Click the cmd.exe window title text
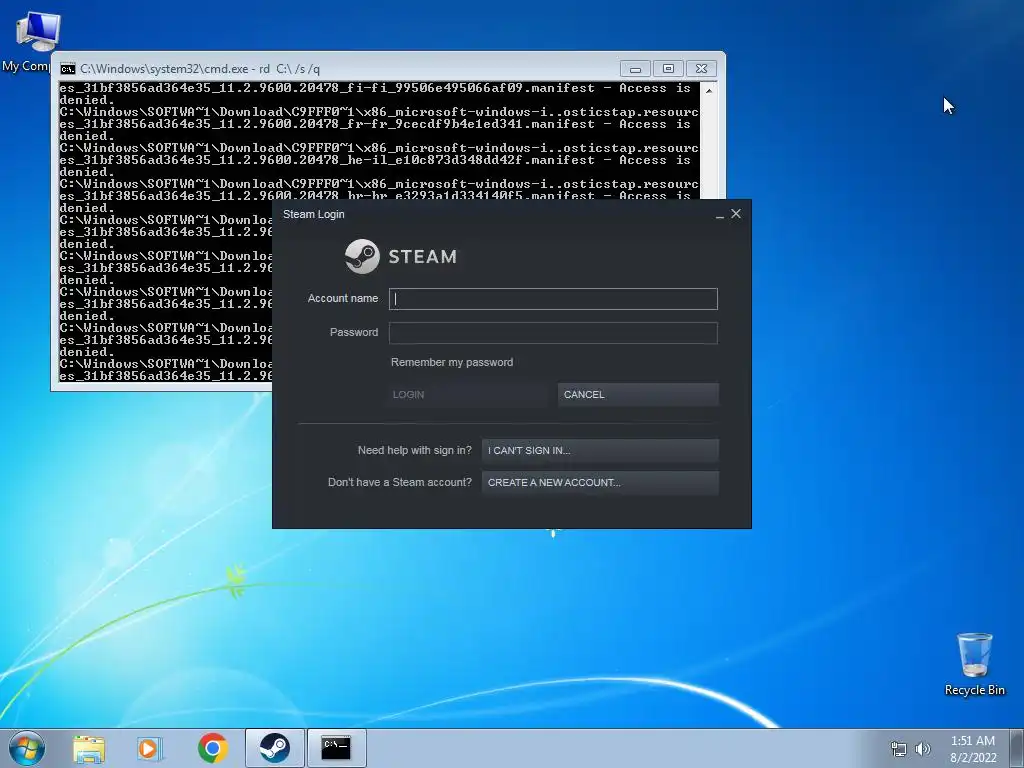Screen dimensions: 1024x768 (x=200, y=69)
